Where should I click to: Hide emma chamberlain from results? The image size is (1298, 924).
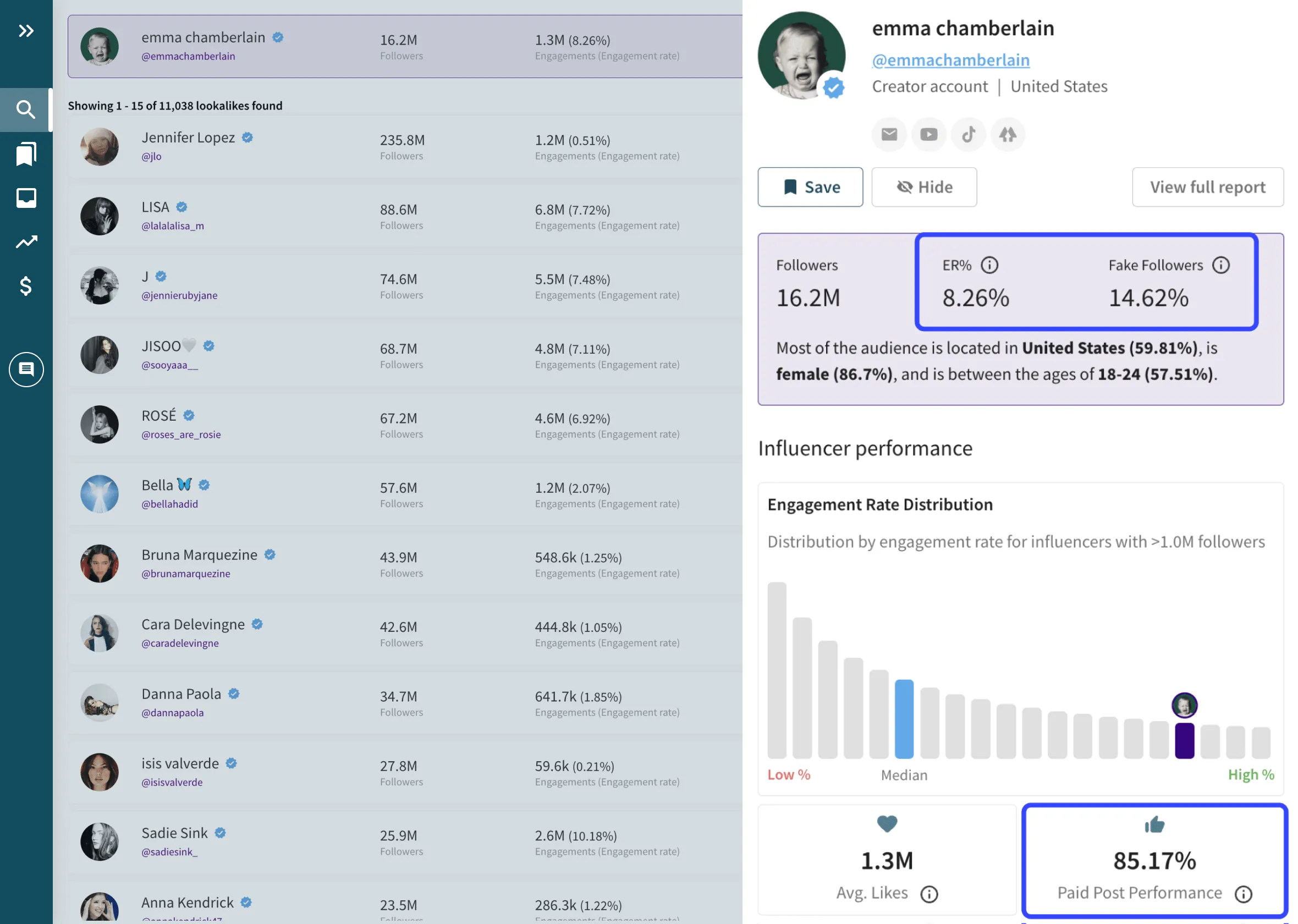[x=924, y=186]
